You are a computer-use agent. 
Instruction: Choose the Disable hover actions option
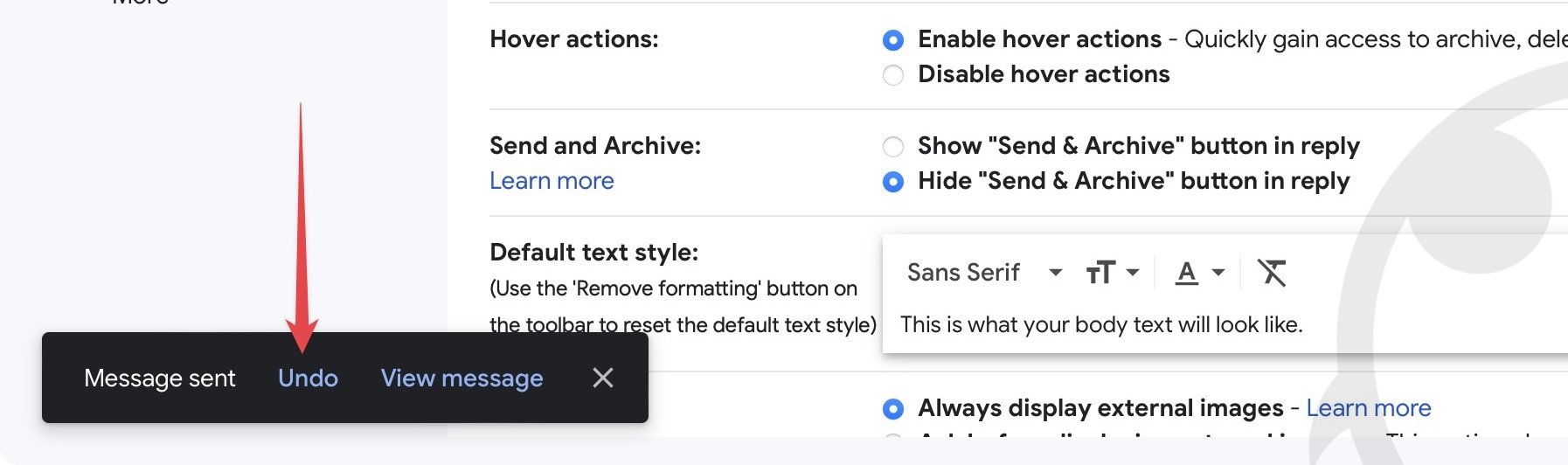893,75
